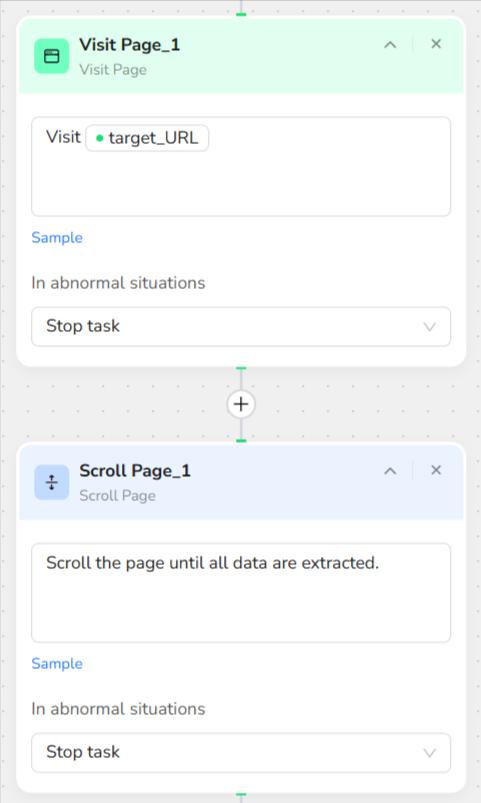
Task: Click green connector at top of Visit Page
Action: 241,14
